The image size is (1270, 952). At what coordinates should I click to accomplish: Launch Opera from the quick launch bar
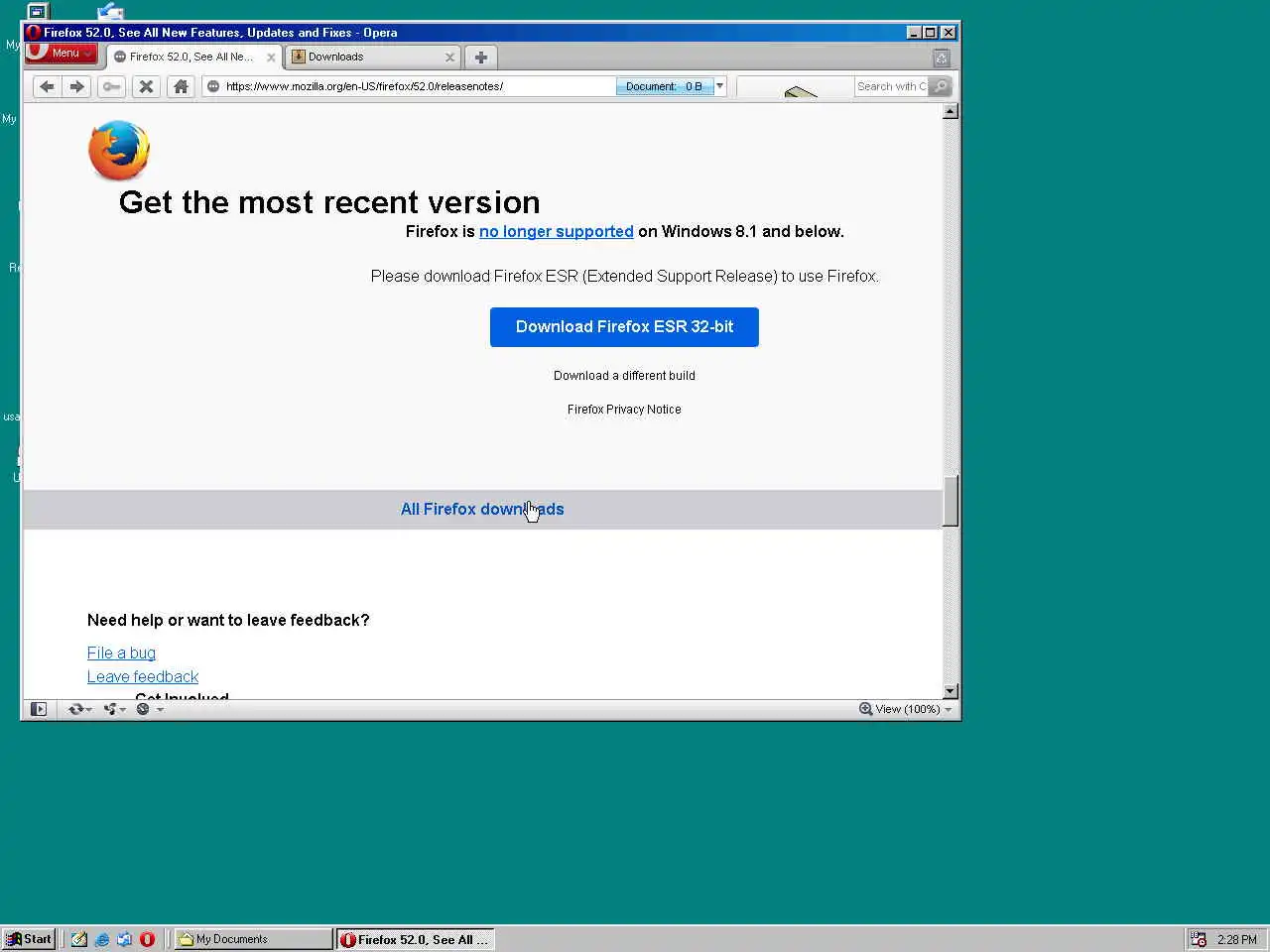tap(148, 939)
